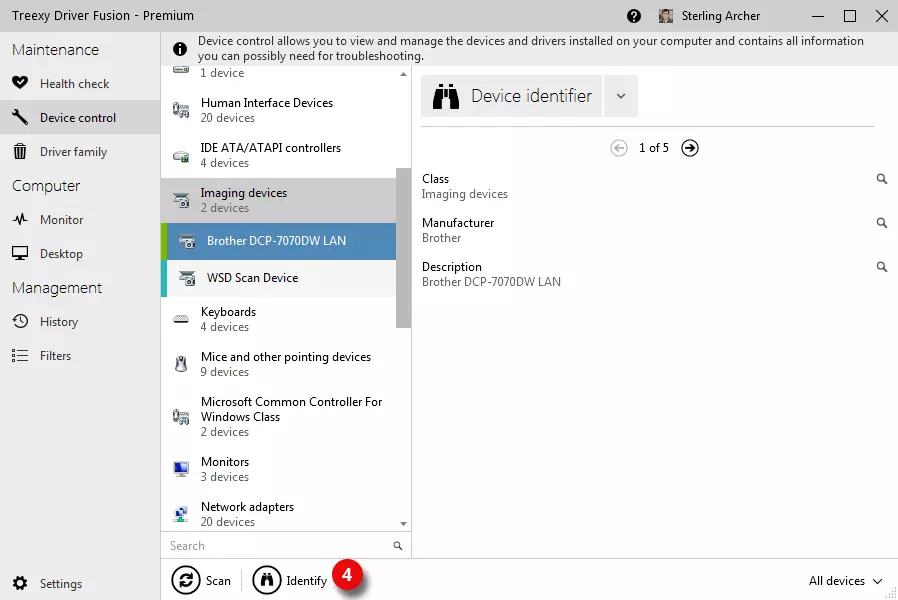Click the Keyboards category icon

181,319
